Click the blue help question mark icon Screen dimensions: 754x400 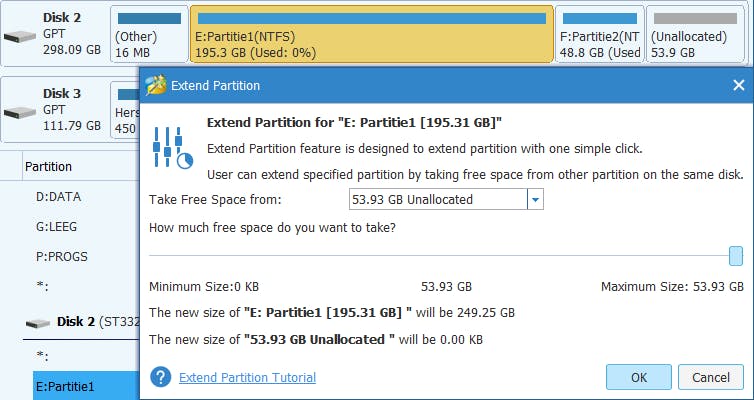160,377
